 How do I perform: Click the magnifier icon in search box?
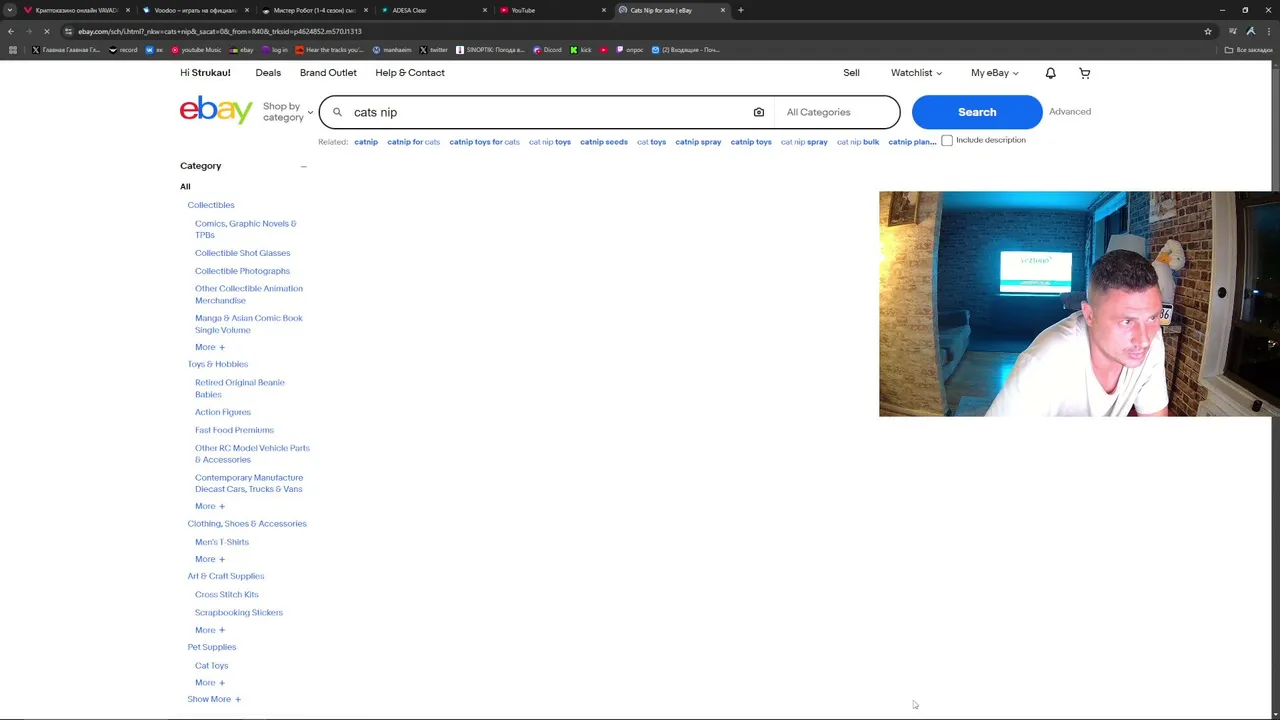pos(337,112)
